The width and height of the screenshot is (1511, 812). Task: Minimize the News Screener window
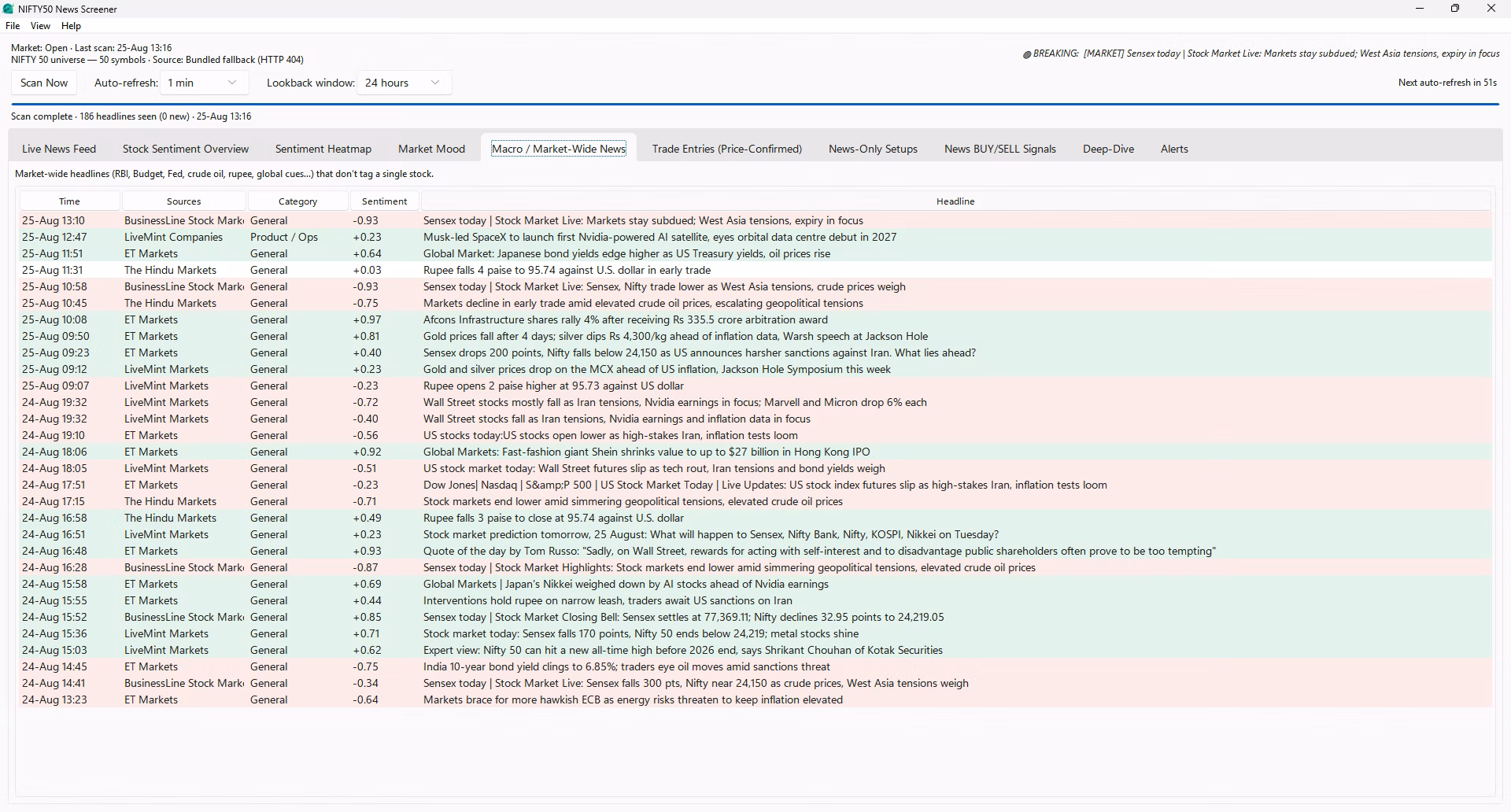point(1420,9)
